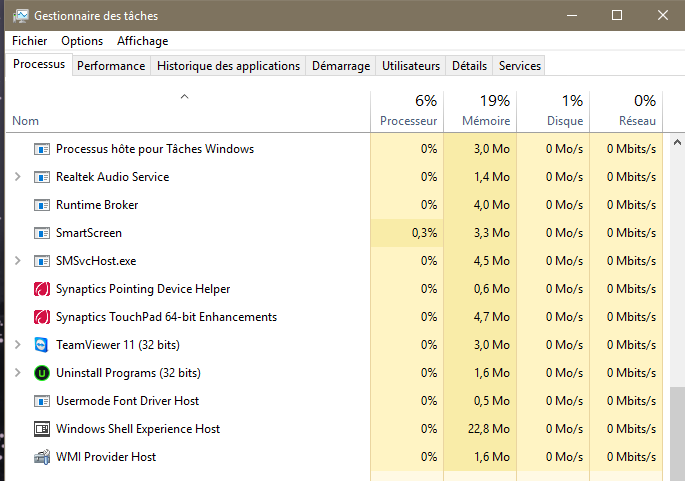Click the sort arrow above Nom column
Viewport: 685px width, 481px height.
184,97
